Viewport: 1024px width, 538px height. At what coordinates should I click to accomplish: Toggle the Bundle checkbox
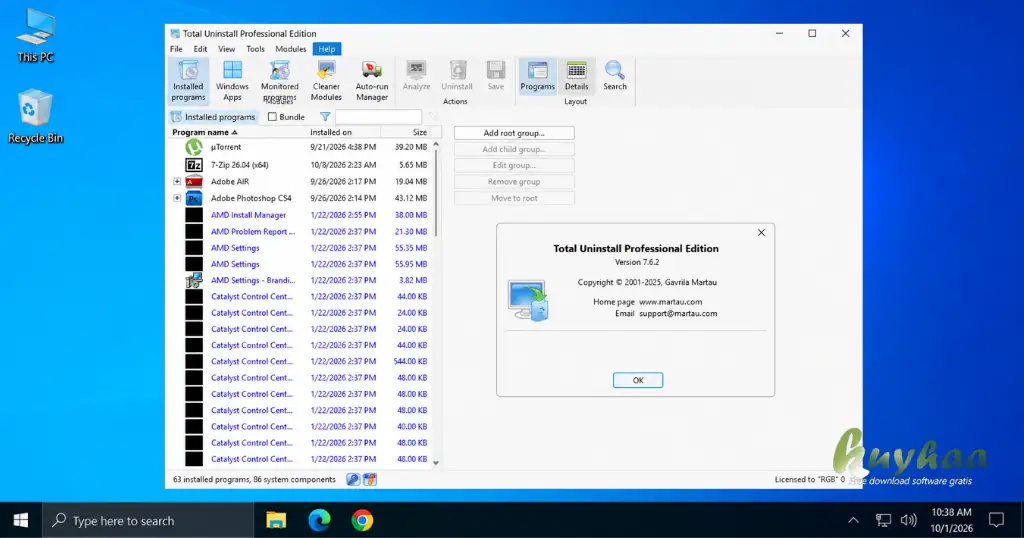click(272, 117)
